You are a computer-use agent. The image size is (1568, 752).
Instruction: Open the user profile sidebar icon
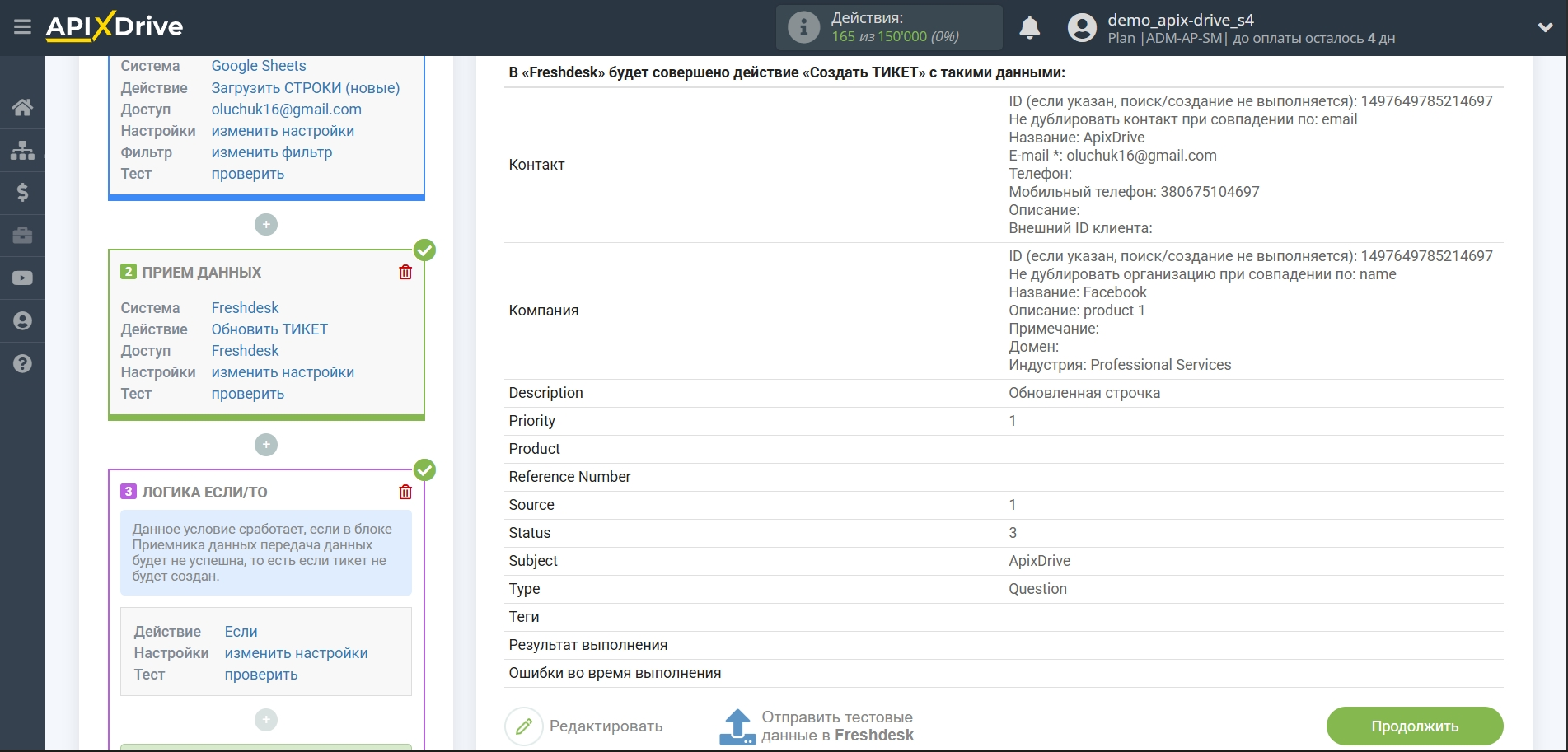(22, 321)
